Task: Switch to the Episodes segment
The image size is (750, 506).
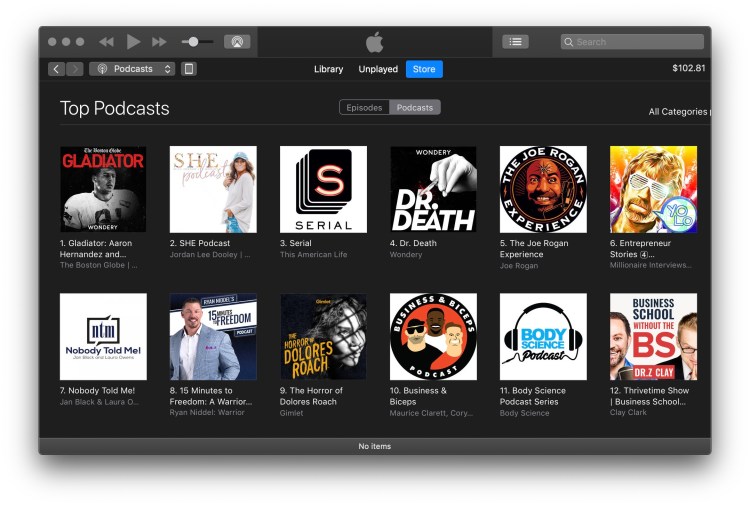Action: tap(364, 108)
